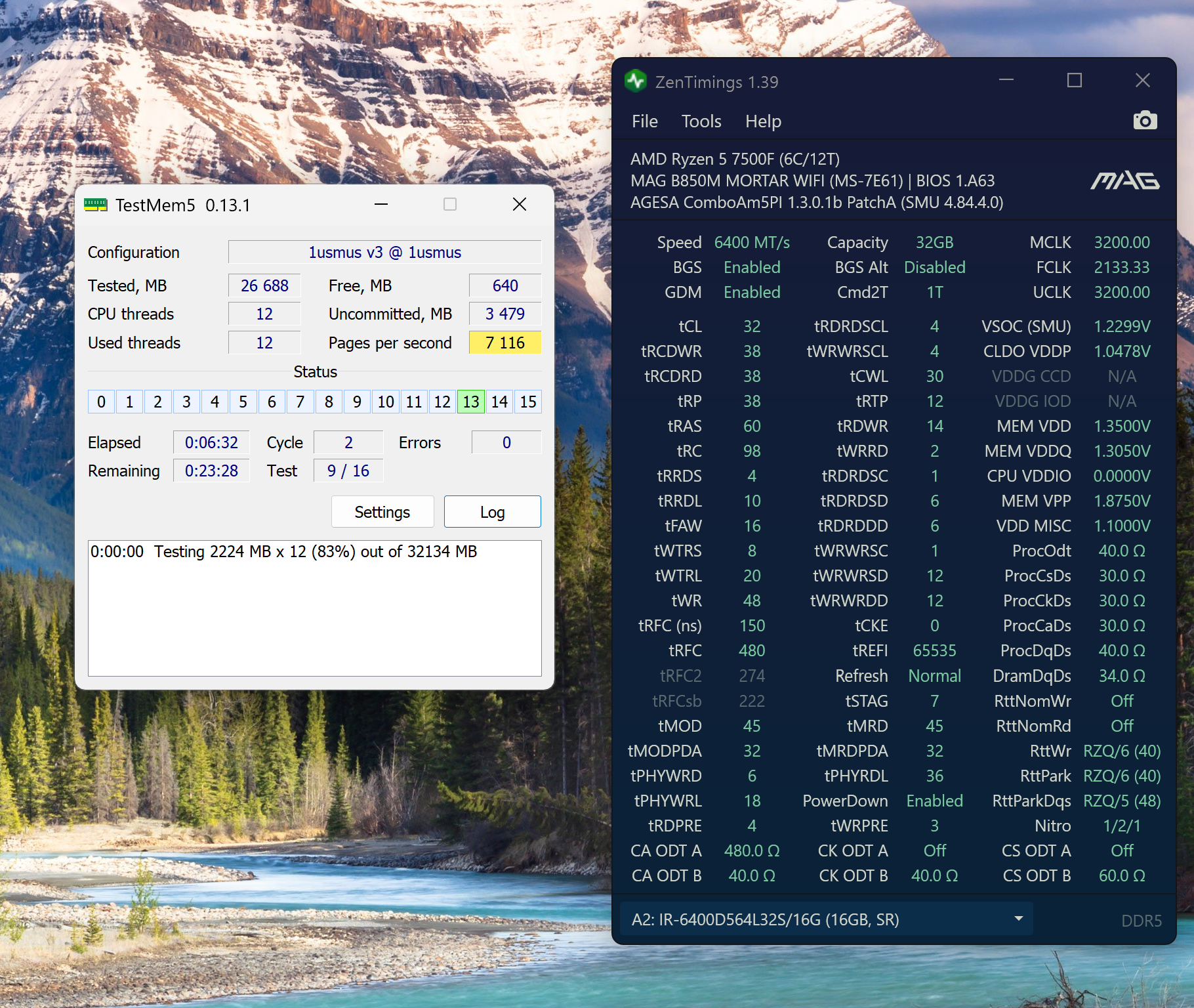Click the Elapsed time 0:06:32
The height and width of the screenshot is (1008, 1194).
(211, 442)
